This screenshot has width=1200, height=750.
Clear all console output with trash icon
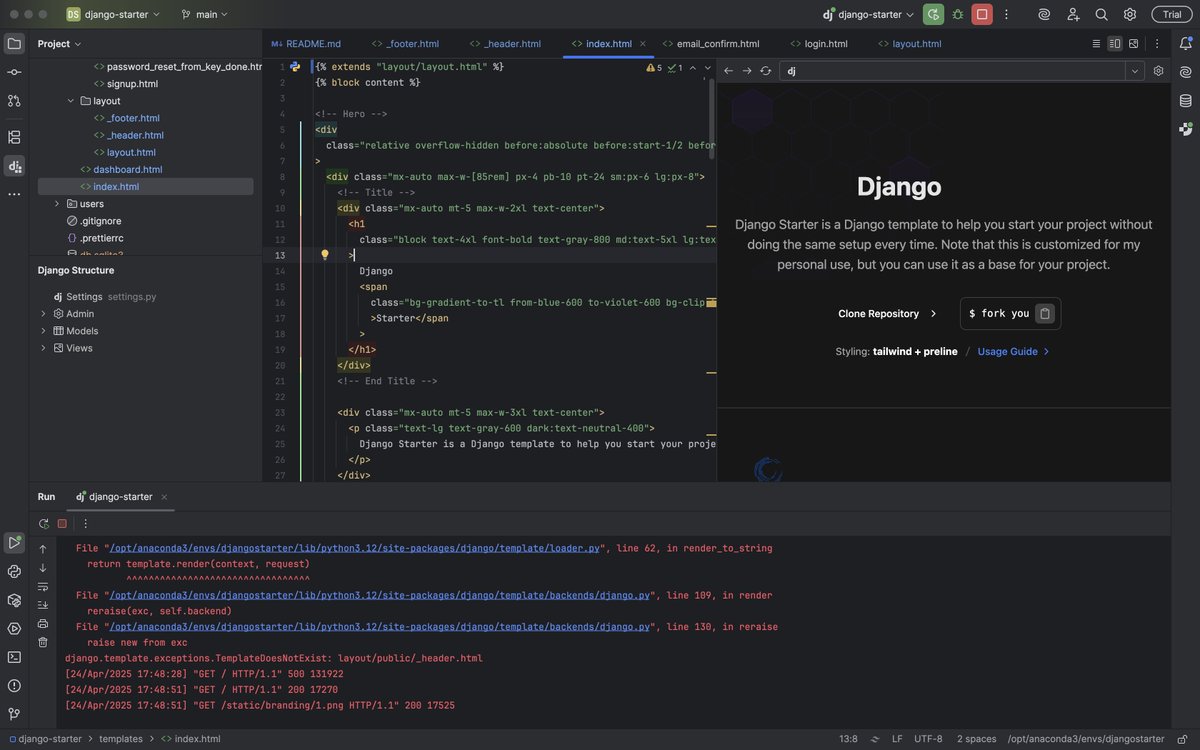point(42,642)
